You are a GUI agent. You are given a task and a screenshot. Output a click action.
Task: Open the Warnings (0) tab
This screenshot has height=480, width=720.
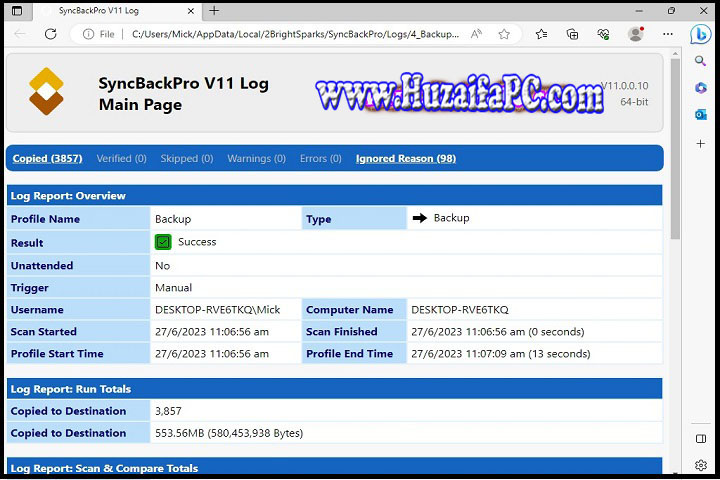coord(256,158)
